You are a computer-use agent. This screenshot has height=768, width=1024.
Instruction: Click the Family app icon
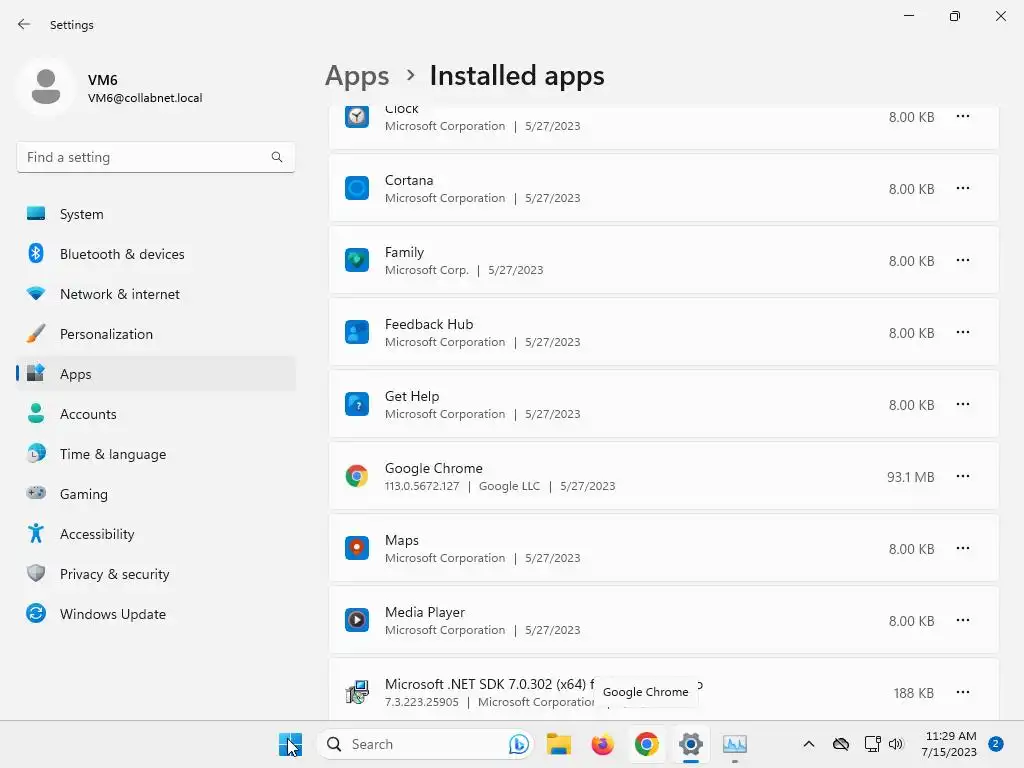click(x=357, y=260)
